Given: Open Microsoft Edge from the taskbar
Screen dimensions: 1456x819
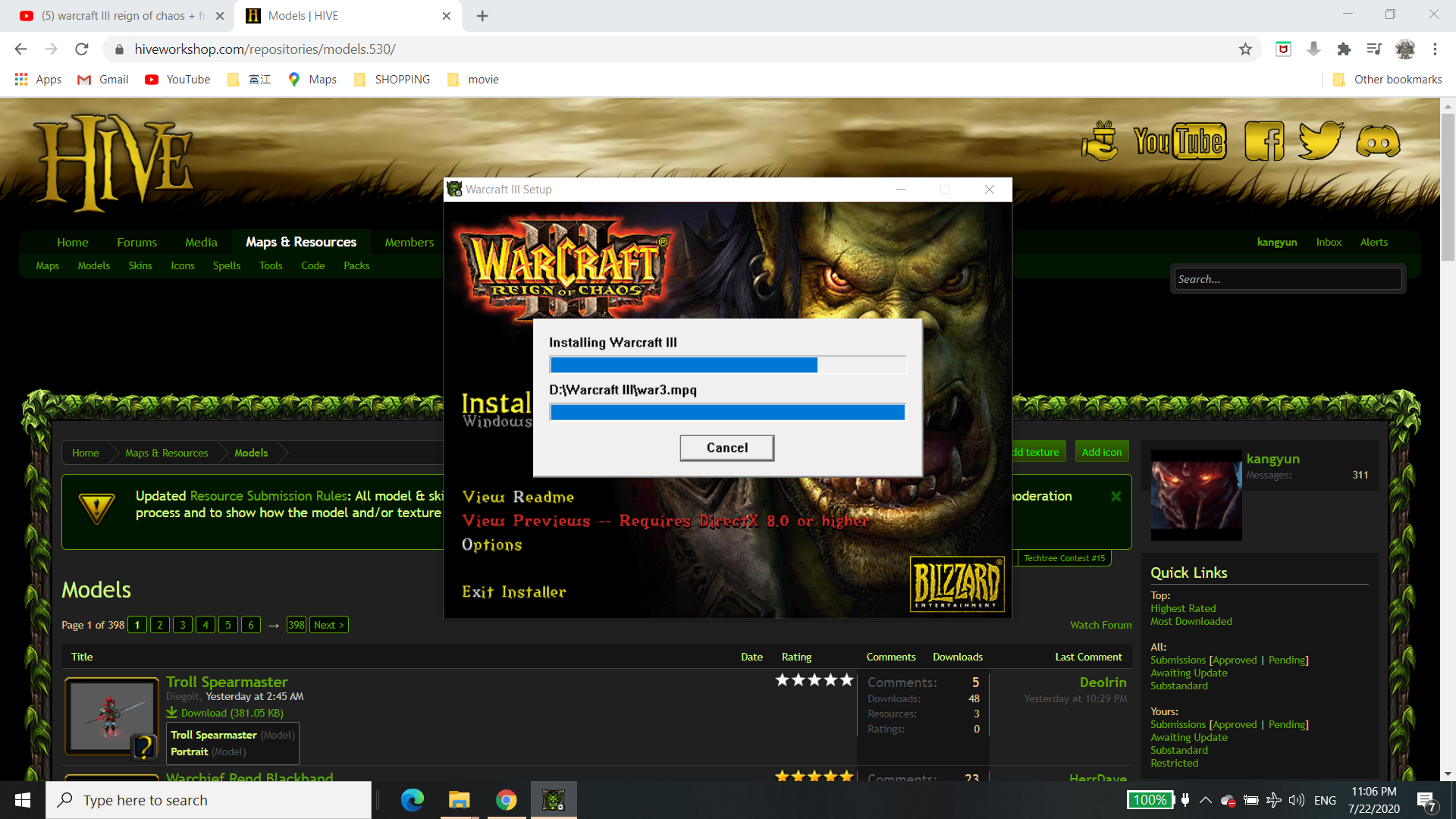Looking at the screenshot, I should point(412,800).
